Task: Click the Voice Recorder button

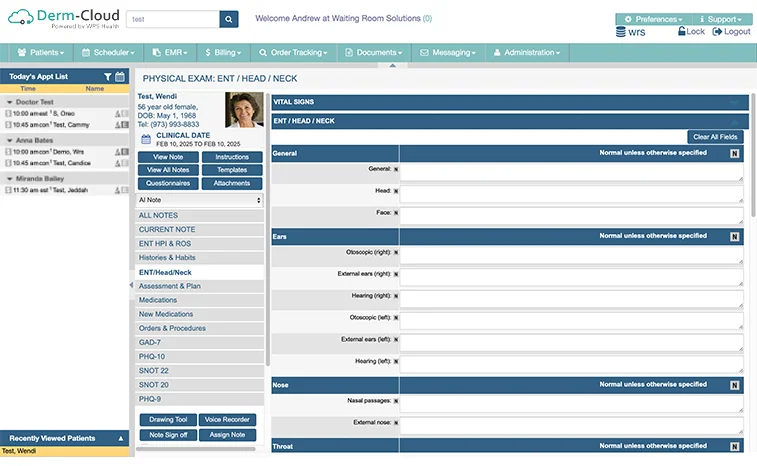Action: tap(227, 420)
